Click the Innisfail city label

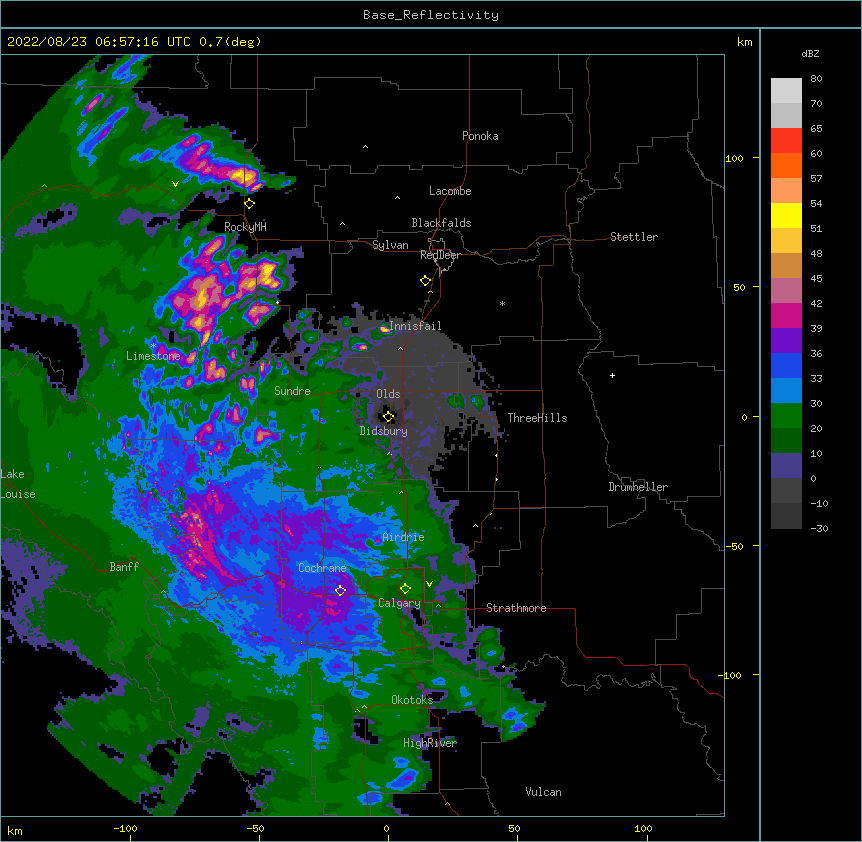(415, 326)
